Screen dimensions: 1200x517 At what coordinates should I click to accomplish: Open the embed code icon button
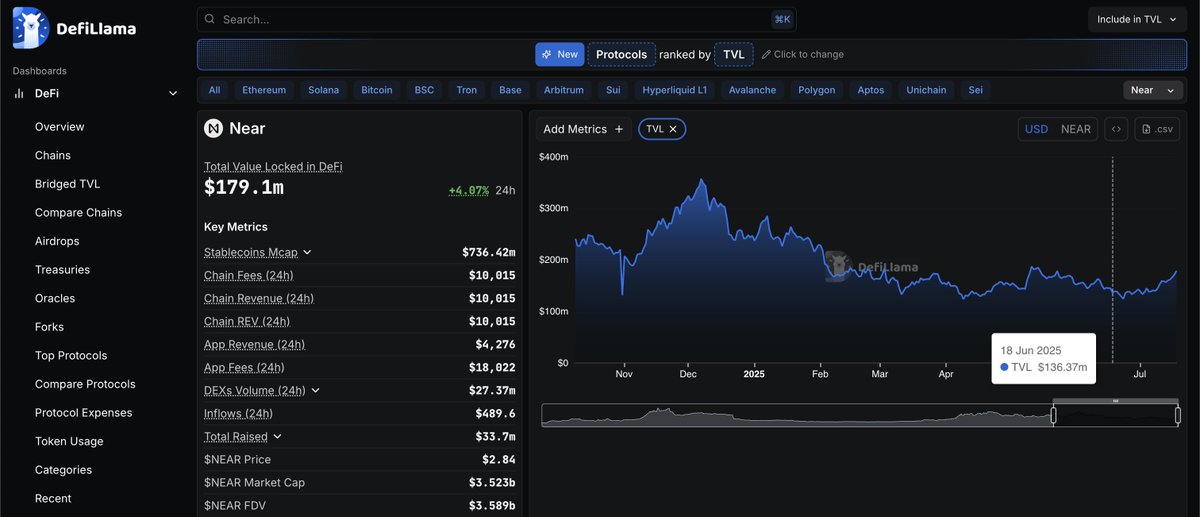point(1117,129)
